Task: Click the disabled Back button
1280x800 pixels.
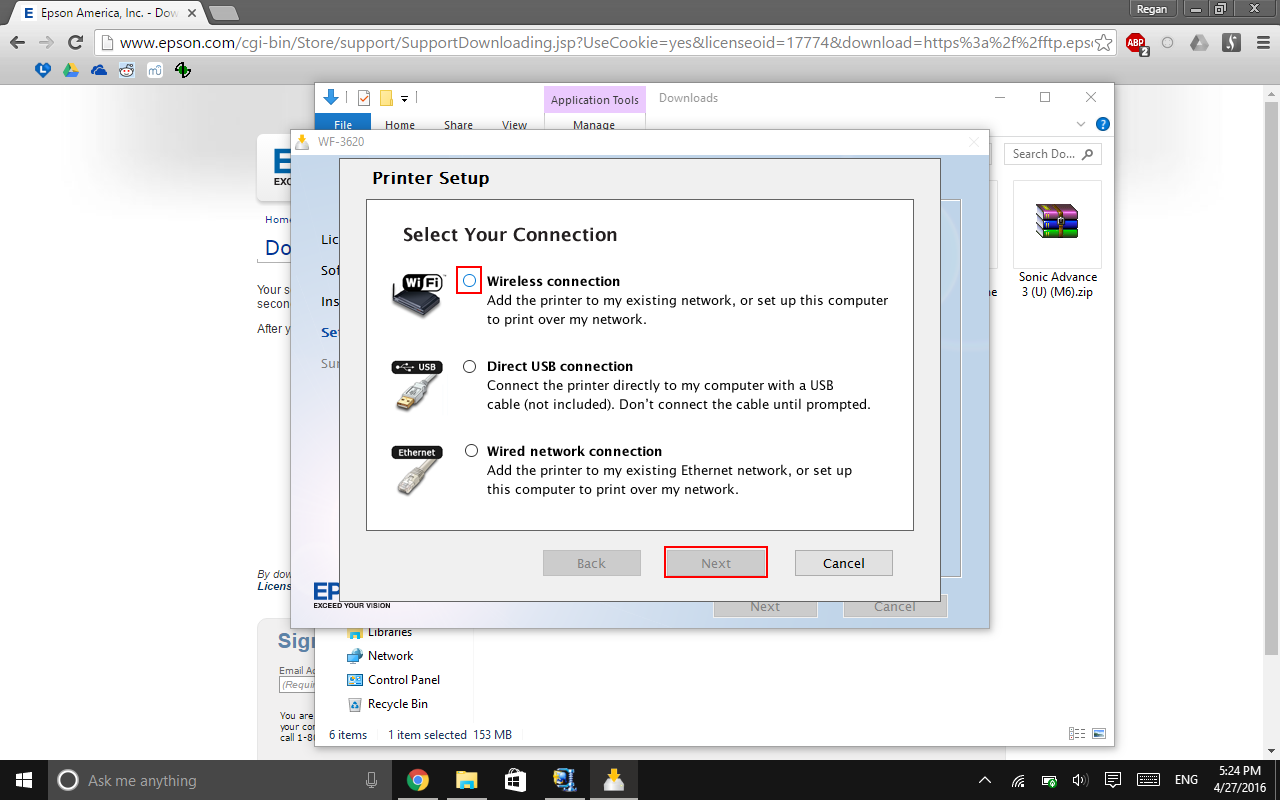Action: pos(592,563)
